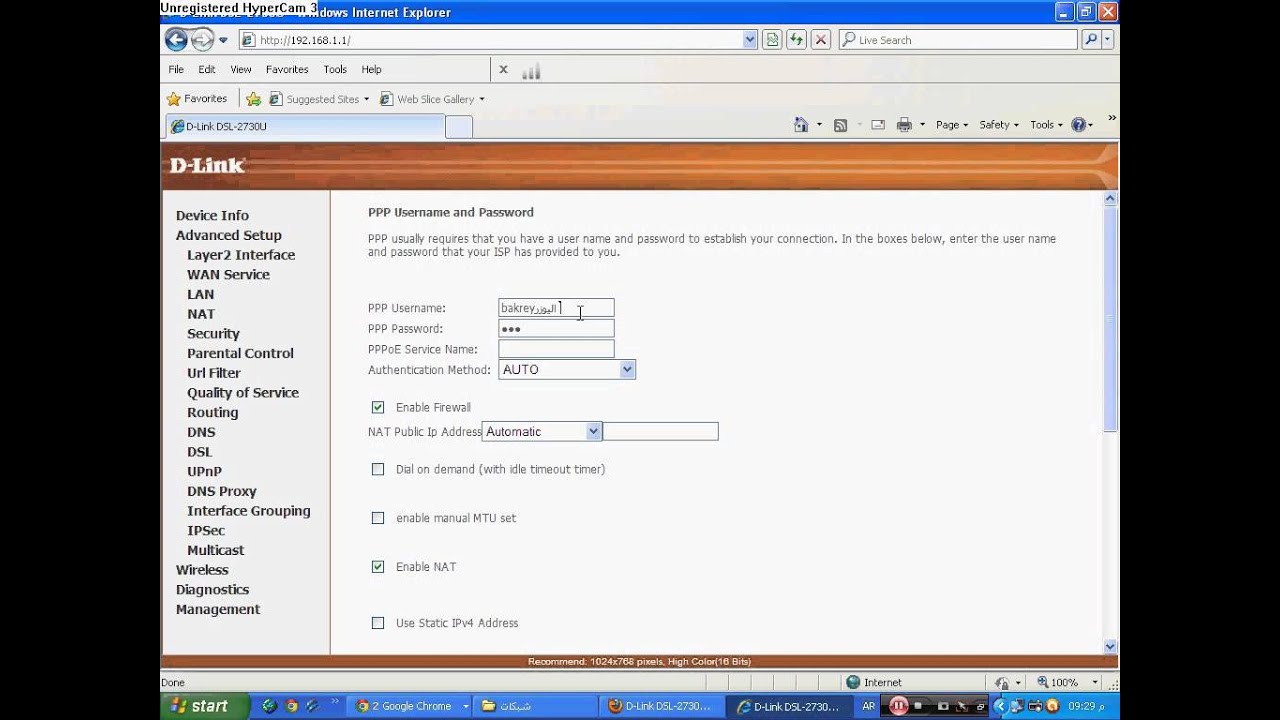Click the Chrome quick launch icon in taskbar
This screenshot has width=1280, height=720.
[x=292, y=706]
